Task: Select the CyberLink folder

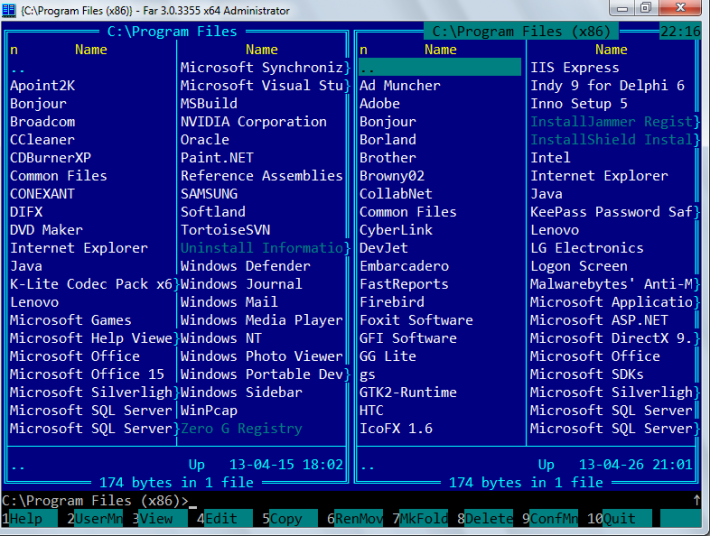Action: [x=396, y=230]
